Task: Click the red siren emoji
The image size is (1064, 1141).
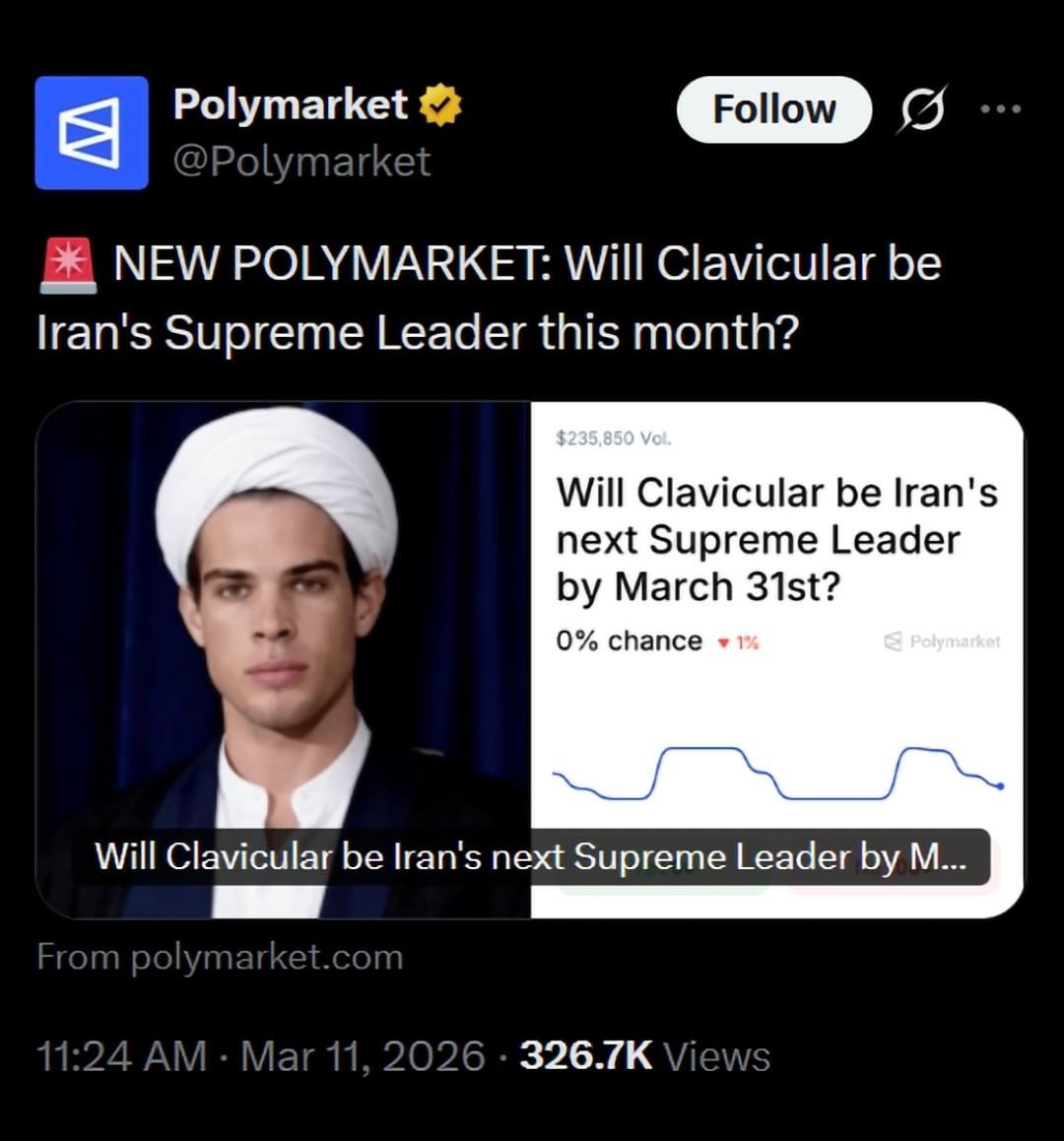Action: 68,265
